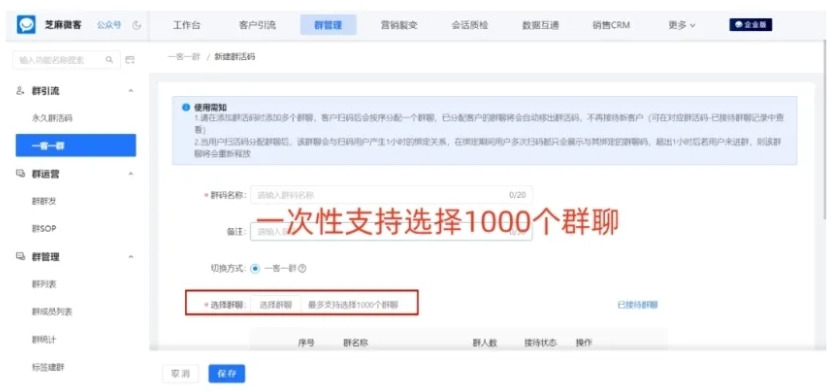837x392 pixels.
Task: Collapse the 群管理 sidebar section chevron
Action: (131, 257)
